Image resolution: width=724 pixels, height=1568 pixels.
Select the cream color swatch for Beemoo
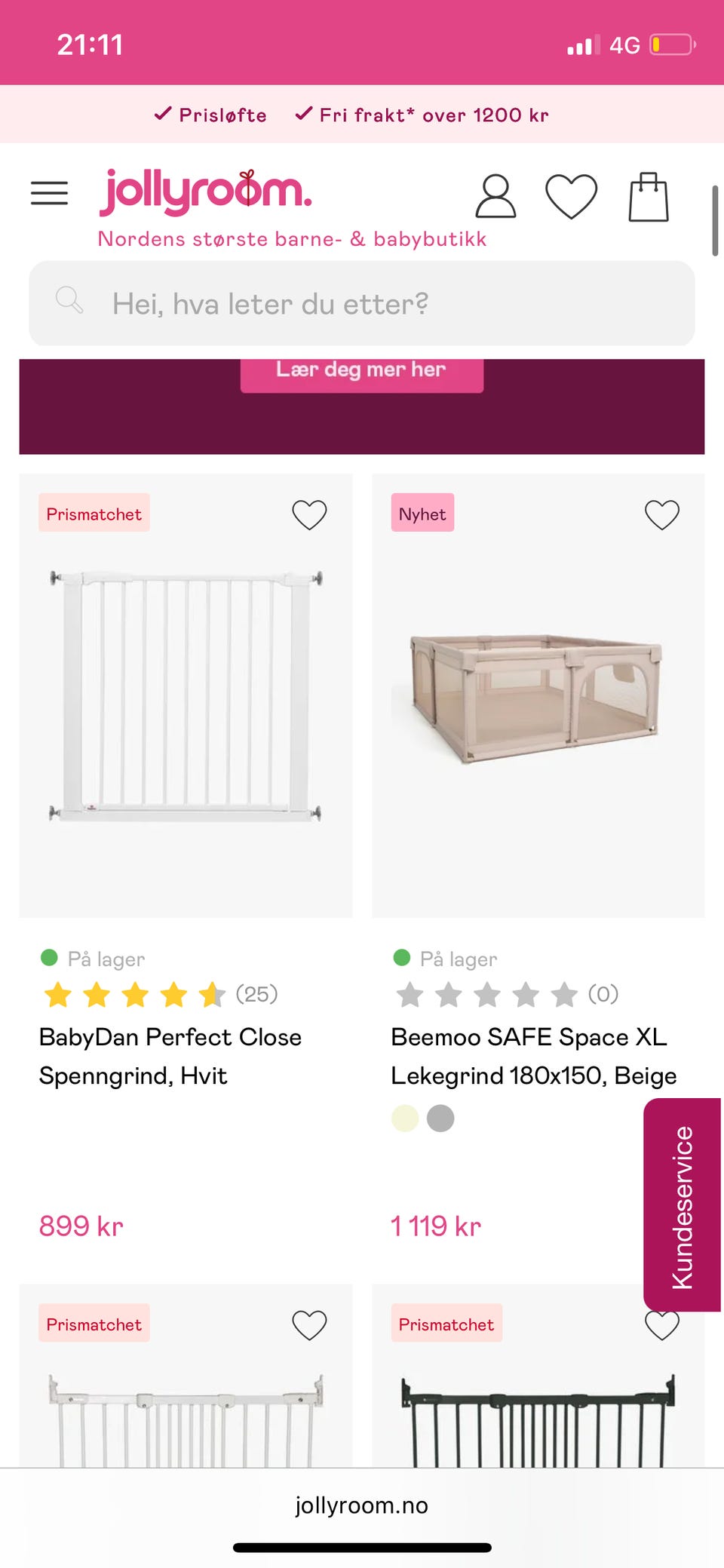[x=405, y=1118]
